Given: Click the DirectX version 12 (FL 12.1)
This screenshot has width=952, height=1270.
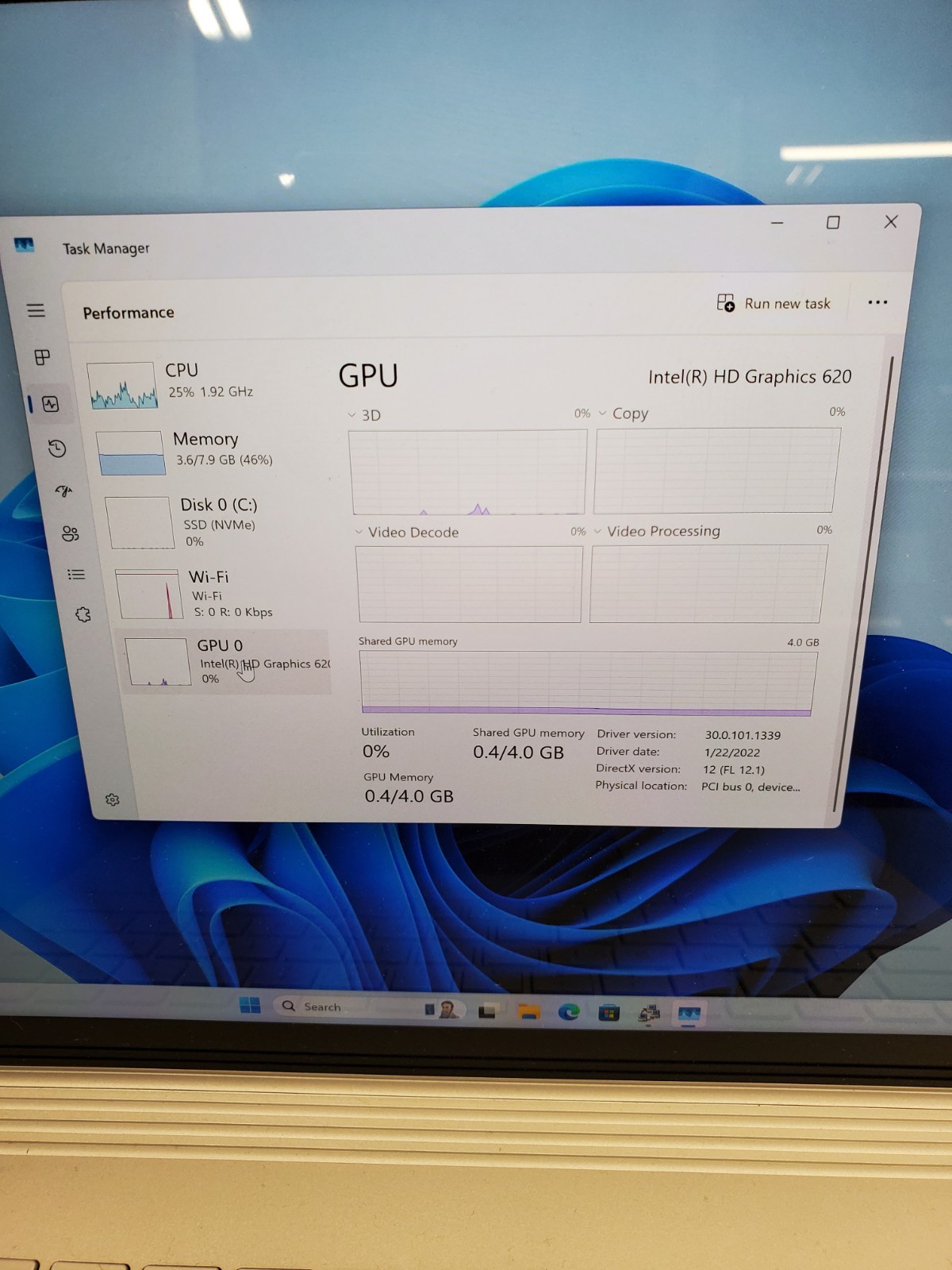Looking at the screenshot, I should click(x=734, y=769).
